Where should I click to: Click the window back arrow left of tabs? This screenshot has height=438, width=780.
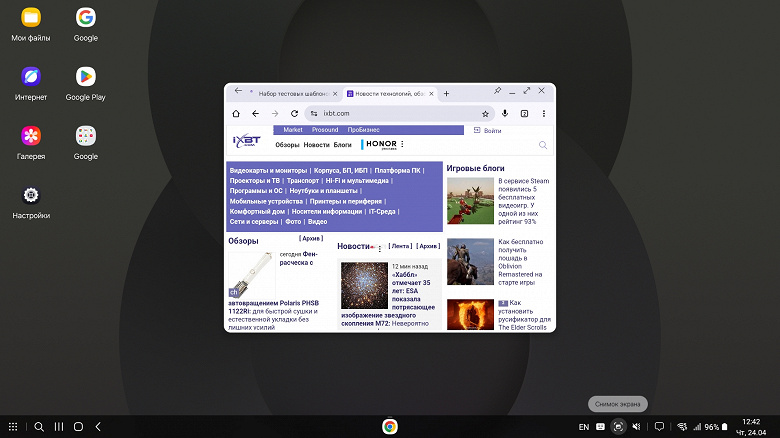tap(238, 91)
